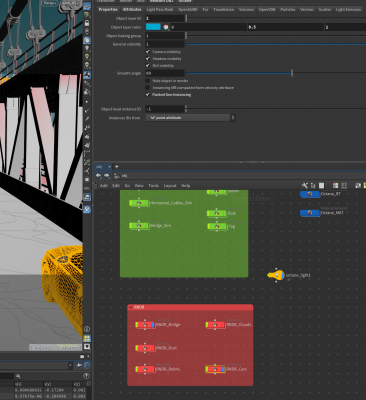Screen dimensions: 366x400
Task: Open the color picker wheel icon
Action: point(166,27)
